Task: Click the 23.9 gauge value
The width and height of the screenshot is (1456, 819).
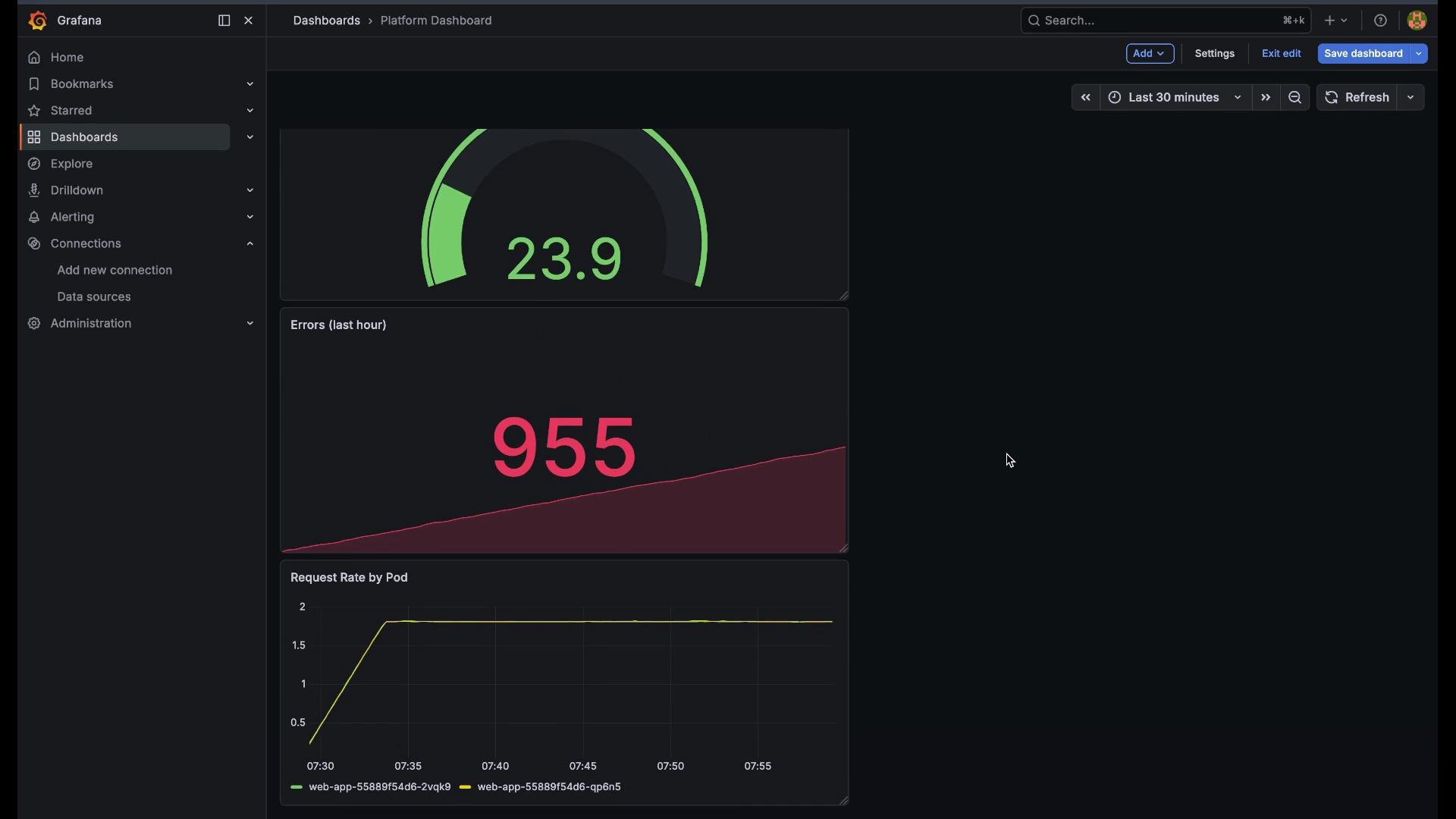Action: [x=565, y=259]
